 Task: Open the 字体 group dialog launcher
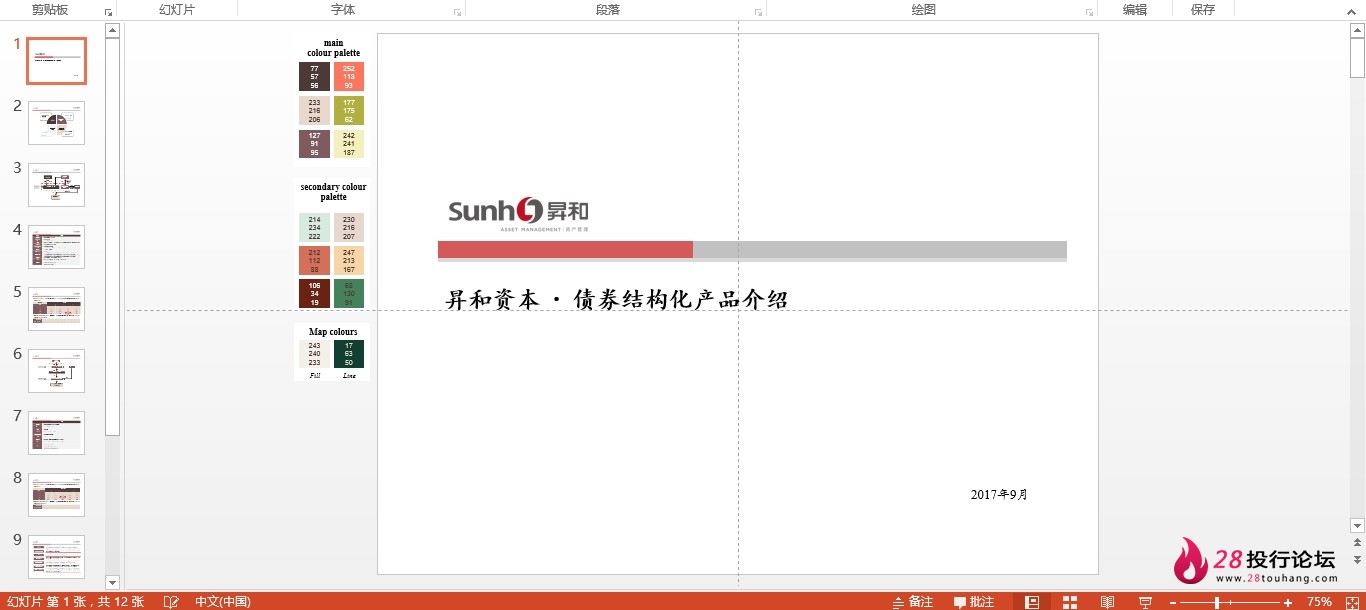[457, 13]
